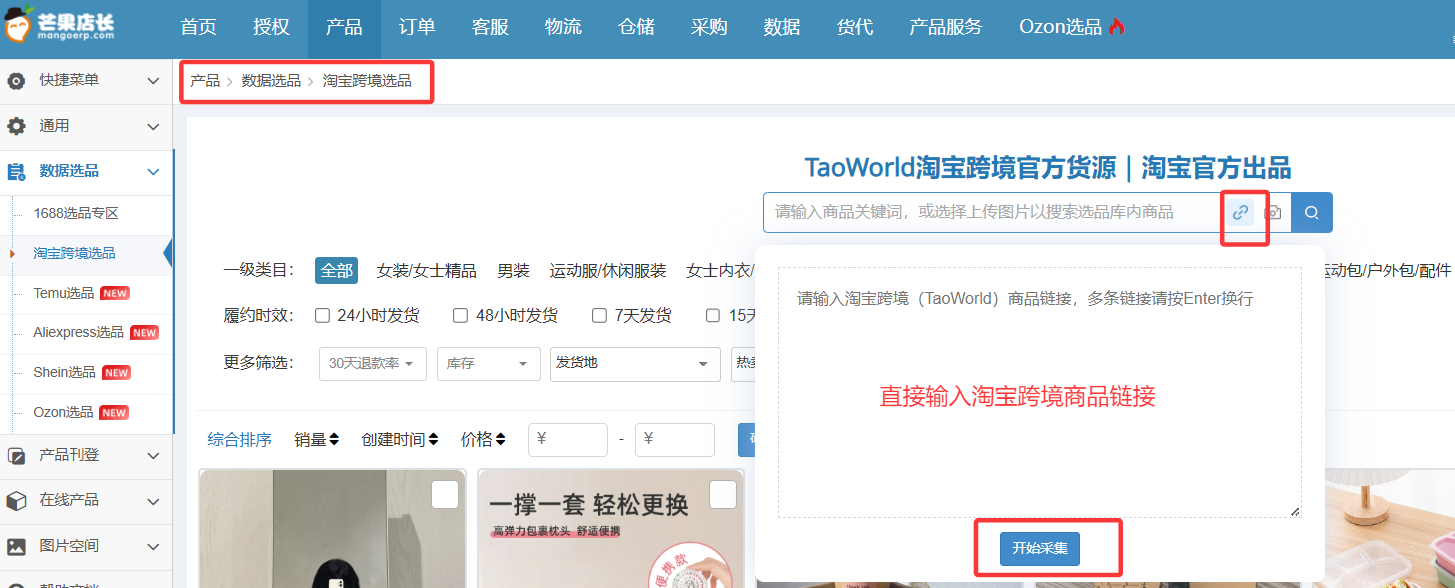Open the 发货地 dropdown
The width and height of the screenshot is (1455, 588).
click(x=635, y=363)
